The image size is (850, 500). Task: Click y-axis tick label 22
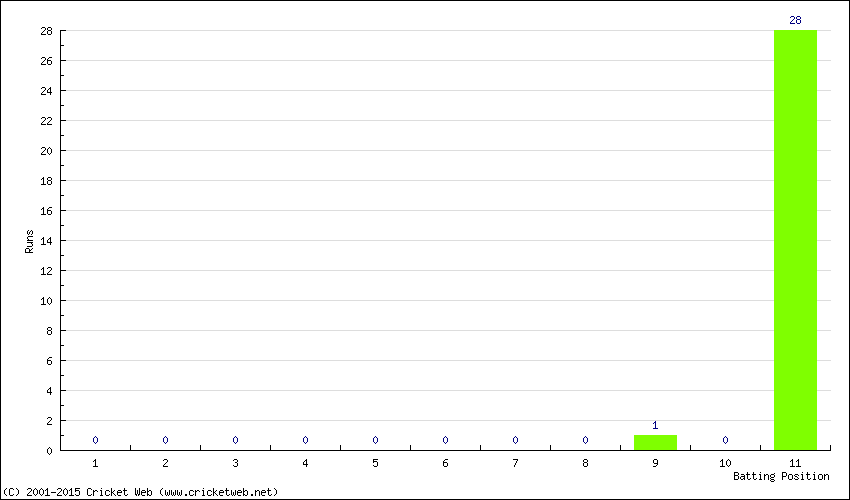(x=47, y=121)
